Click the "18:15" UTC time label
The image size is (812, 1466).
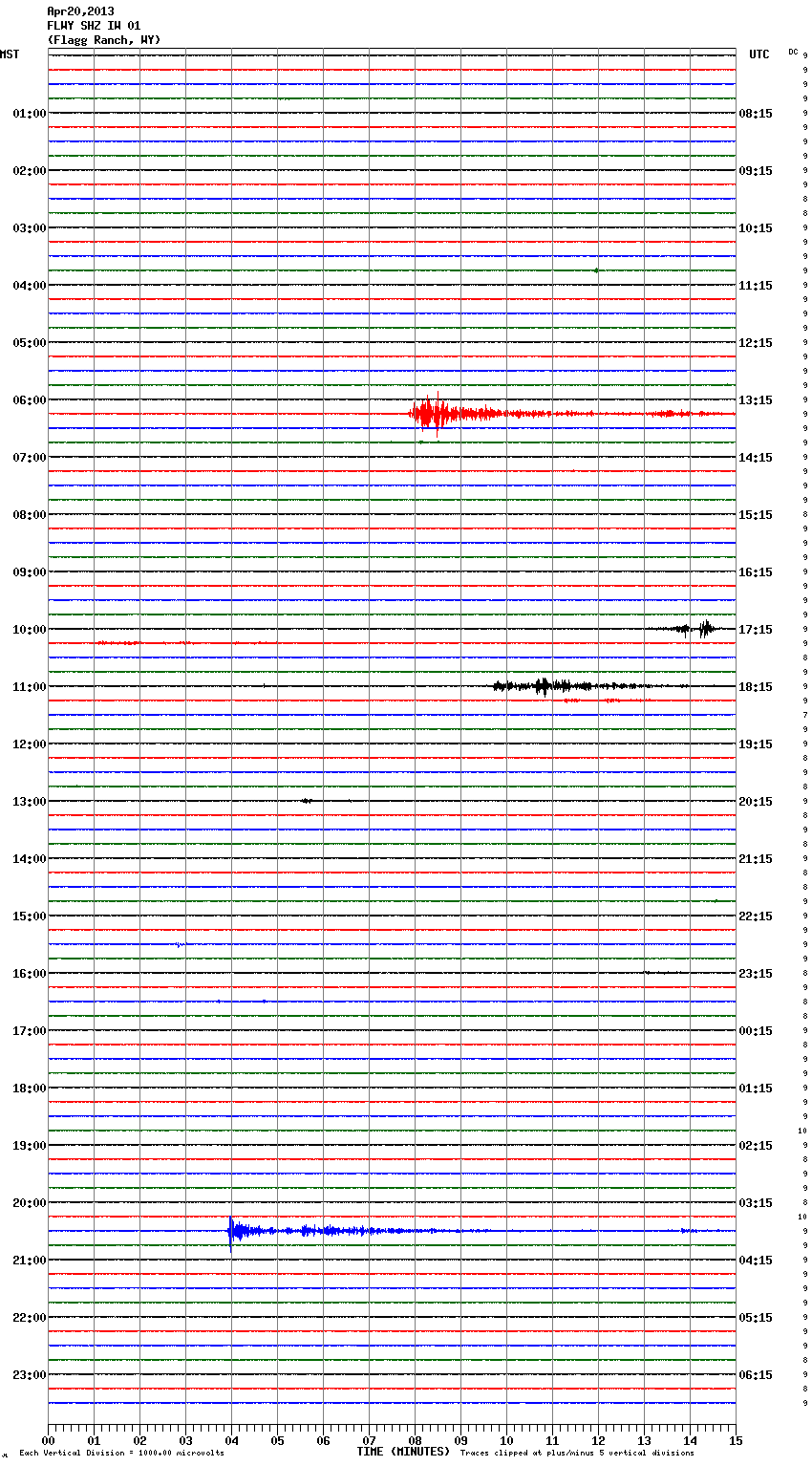(756, 687)
